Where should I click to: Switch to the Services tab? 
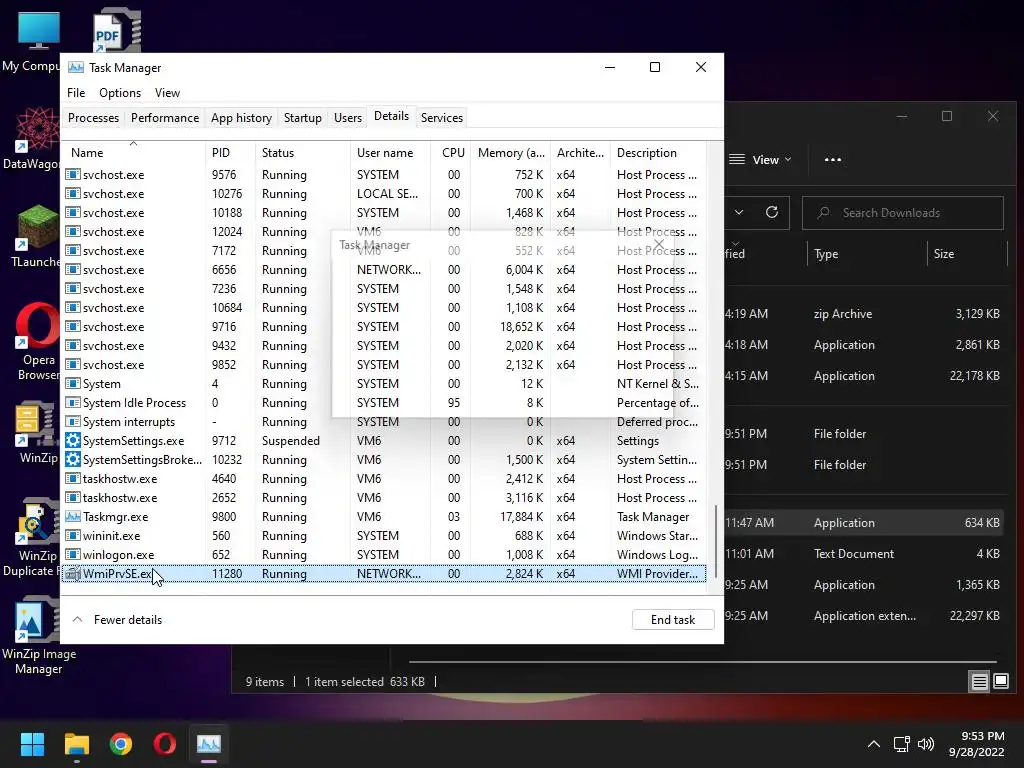441,118
